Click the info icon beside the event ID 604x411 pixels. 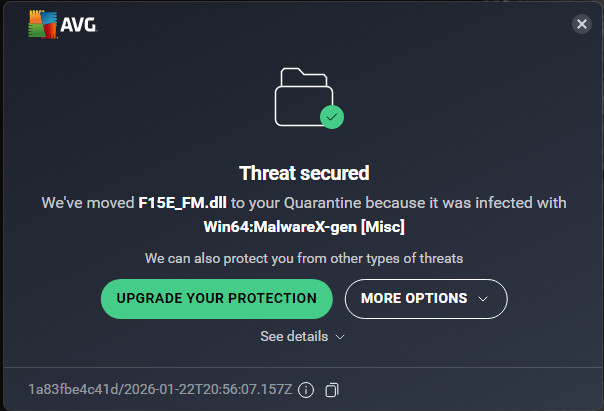(x=307, y=389)
